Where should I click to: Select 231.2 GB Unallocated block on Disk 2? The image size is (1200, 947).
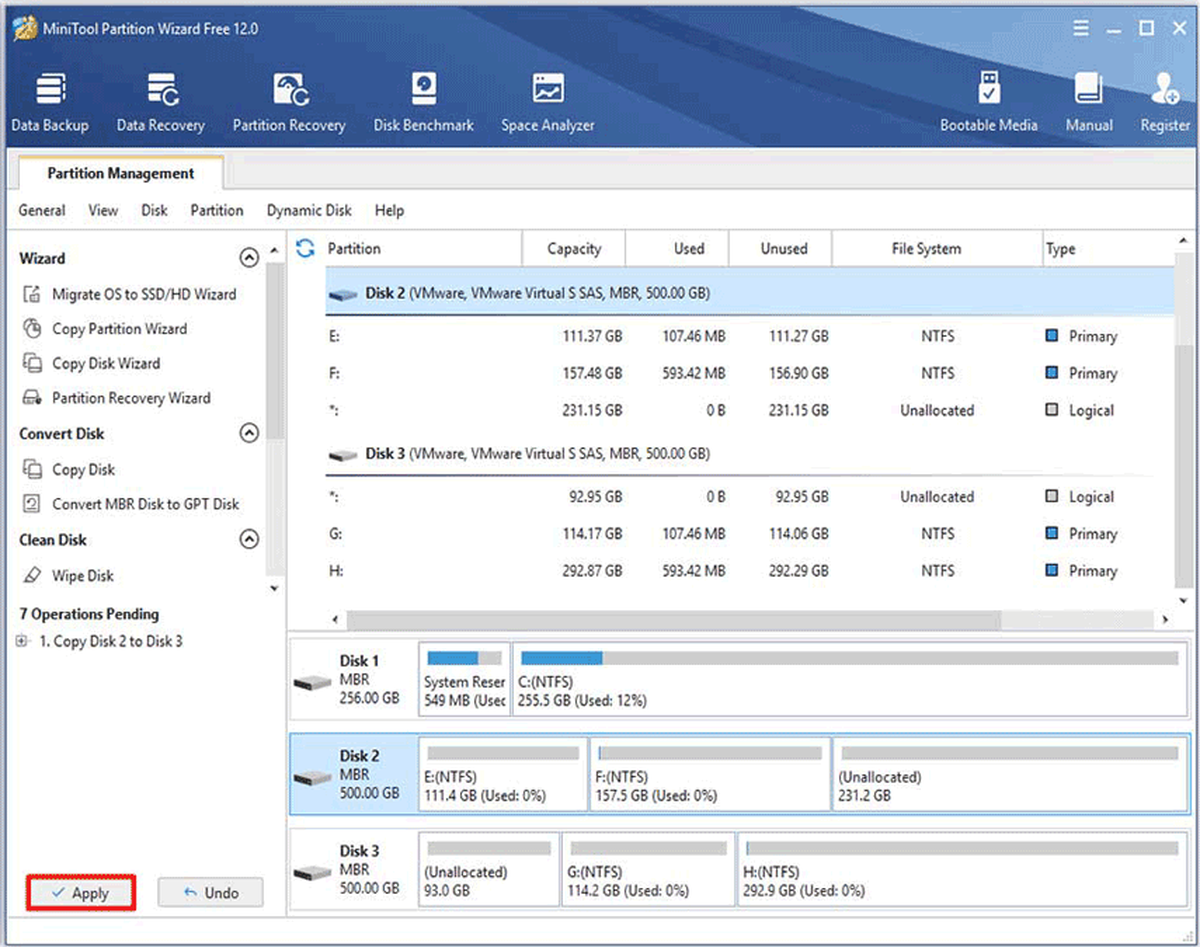(x=1009, y=775)
